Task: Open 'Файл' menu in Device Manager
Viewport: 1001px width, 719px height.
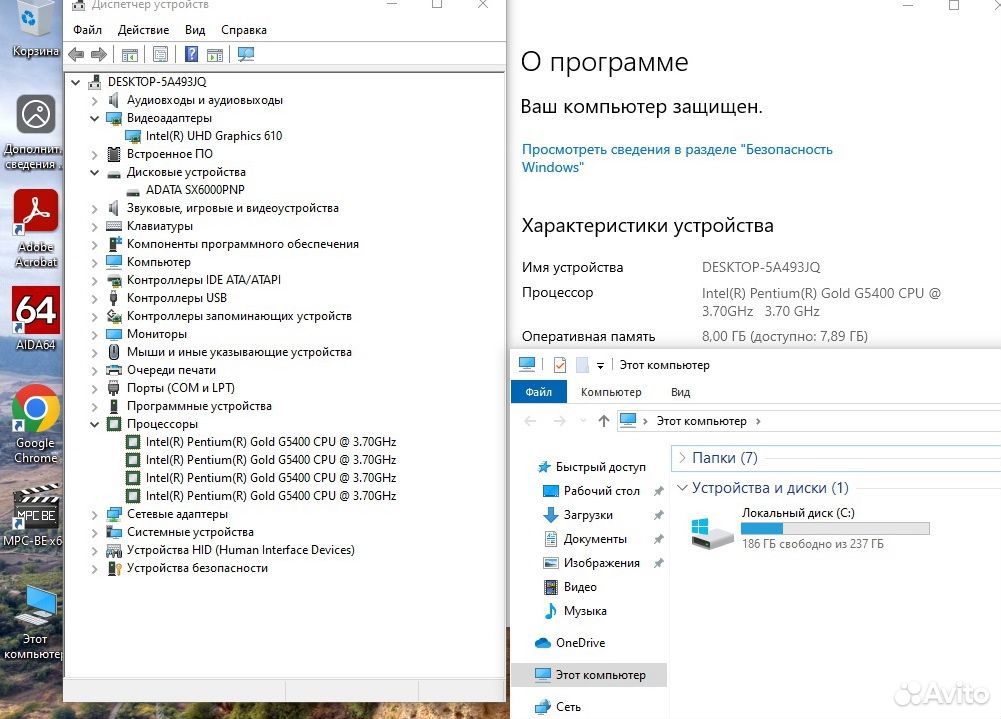Action: click(87, 30)
